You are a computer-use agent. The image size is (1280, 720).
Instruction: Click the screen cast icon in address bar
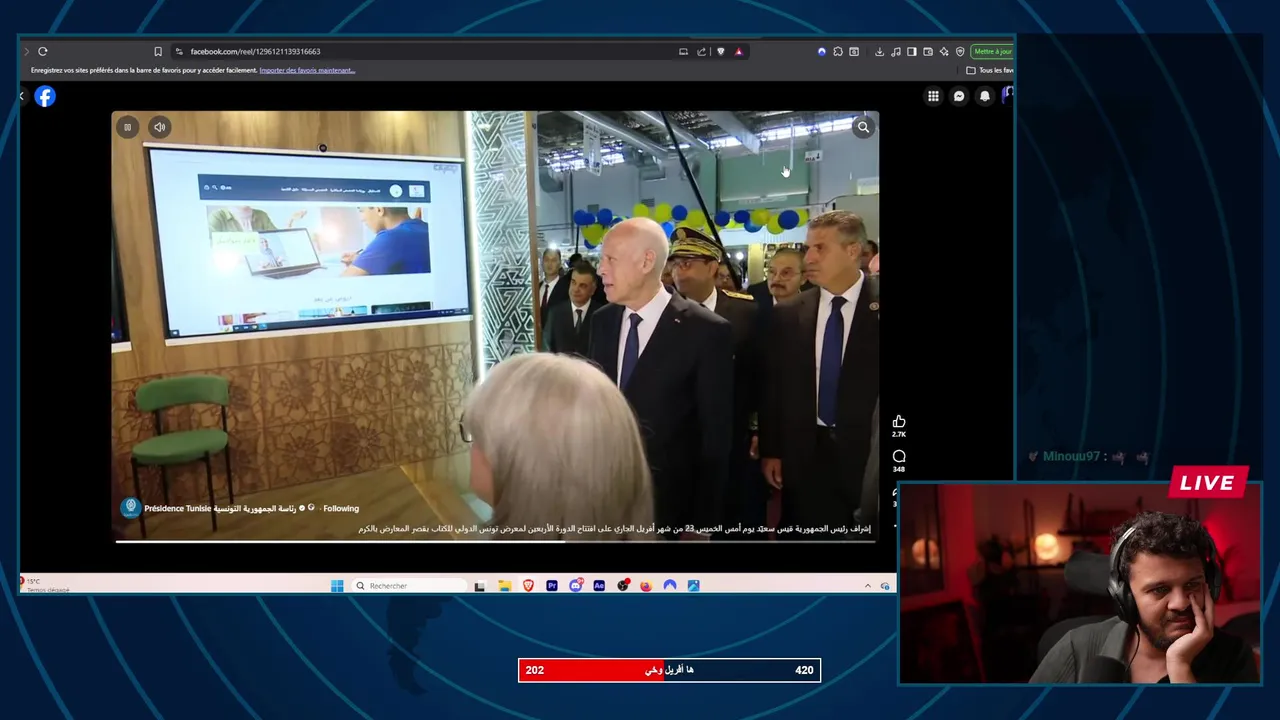pos(683,51)
